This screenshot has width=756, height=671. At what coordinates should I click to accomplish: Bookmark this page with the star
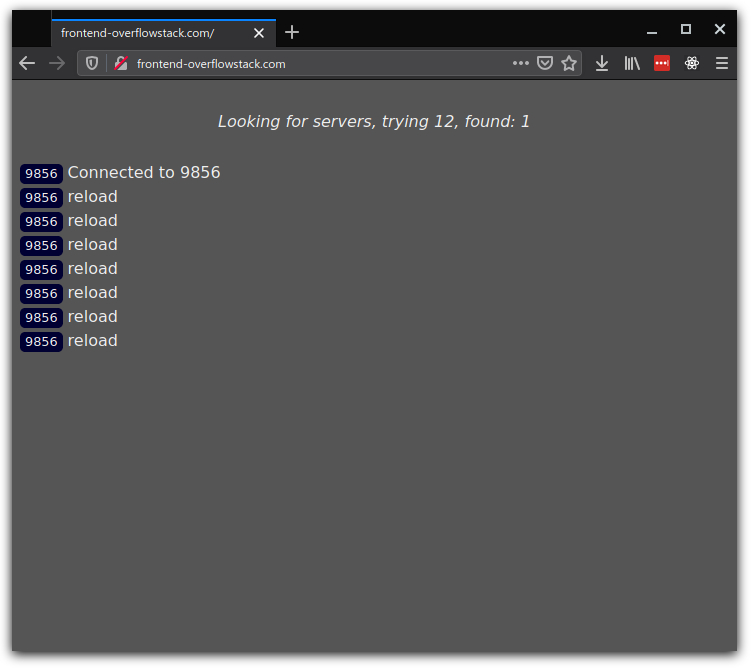[569, 63]
